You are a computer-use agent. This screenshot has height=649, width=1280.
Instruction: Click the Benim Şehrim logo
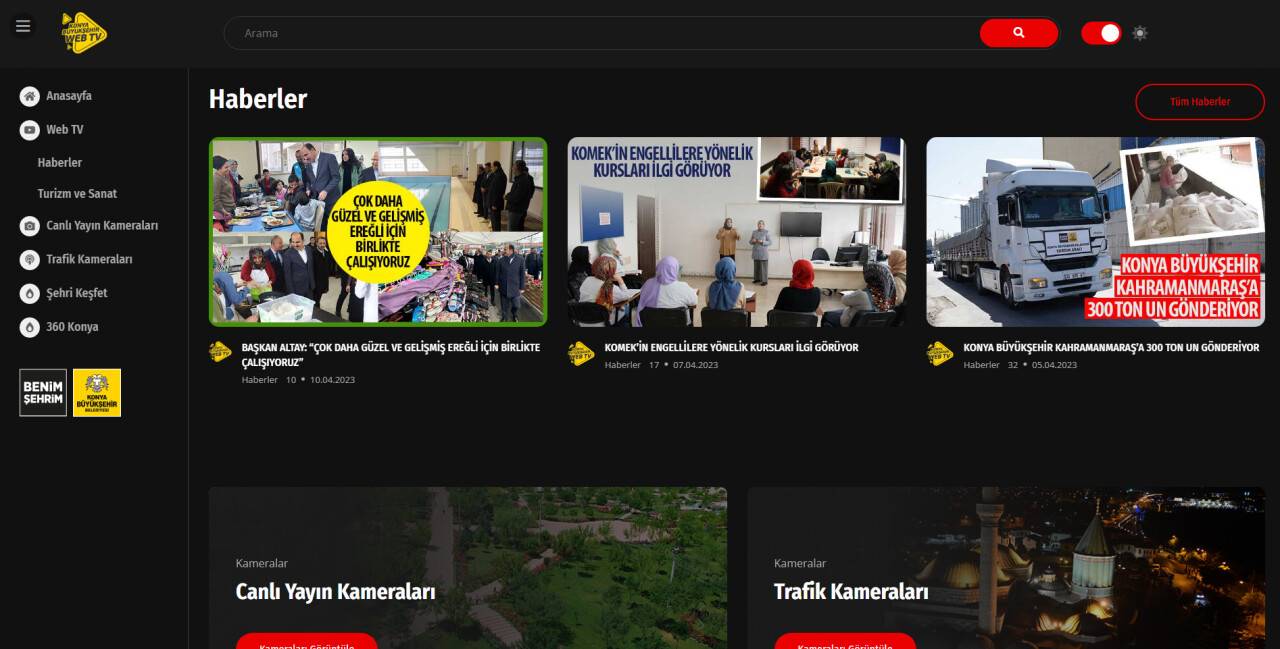click(x=41, y=392)
